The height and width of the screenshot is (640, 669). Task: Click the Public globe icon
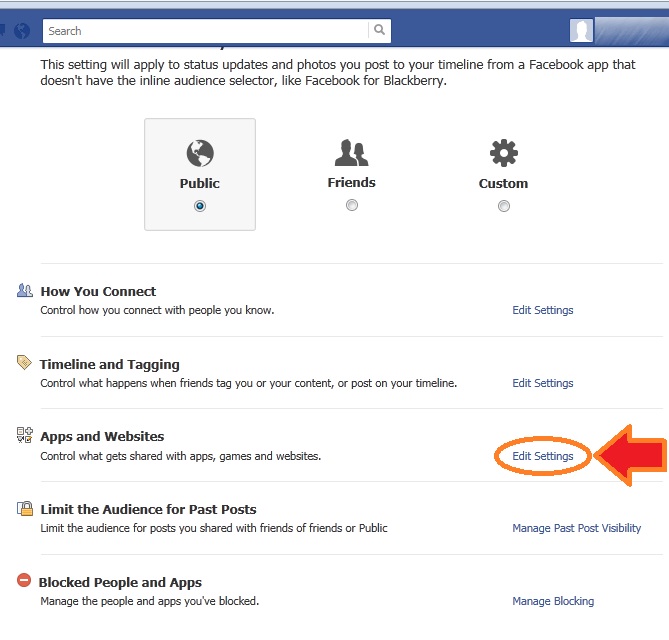pyautogui.click(x=200, y=153)
